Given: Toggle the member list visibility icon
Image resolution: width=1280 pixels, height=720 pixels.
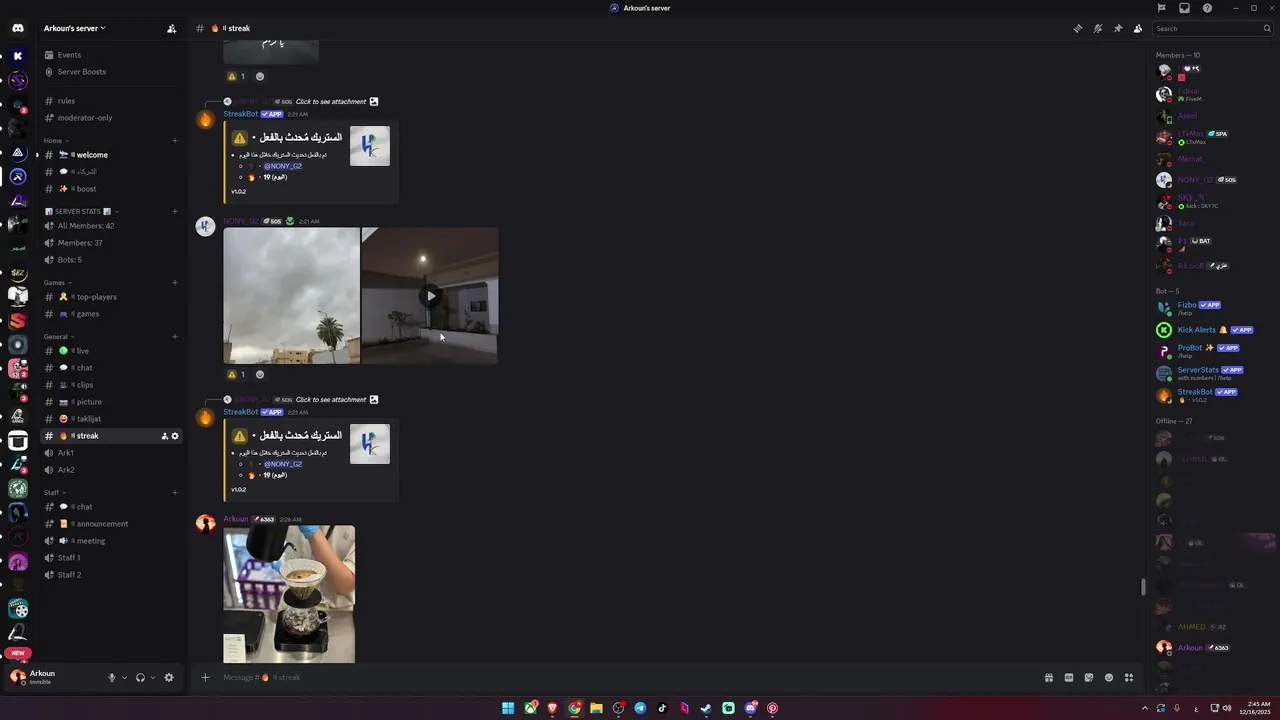Looking at the screenshot, I should coord(1137,28).
